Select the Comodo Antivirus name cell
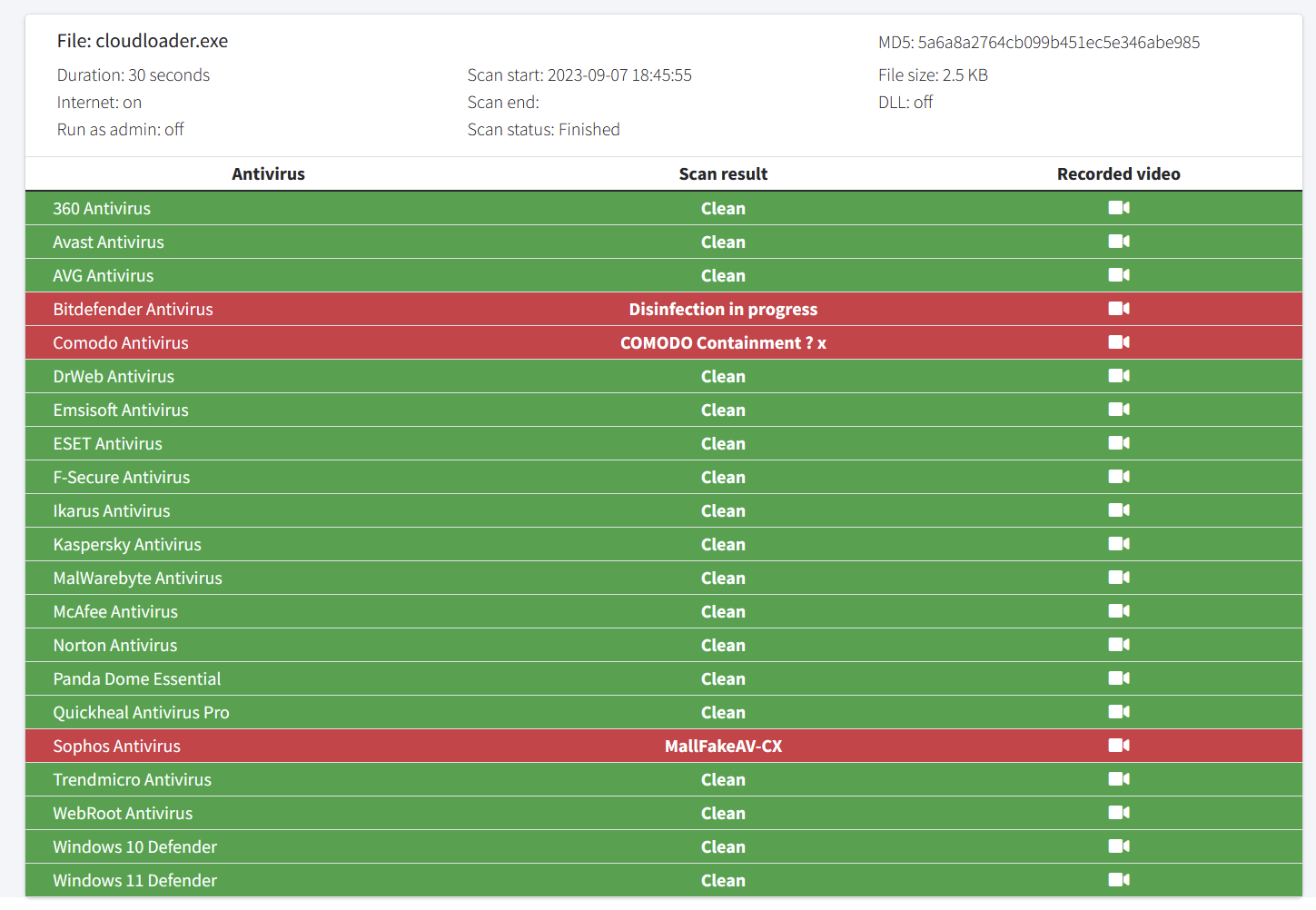Screen dimensions: 1316x910 point(121,342)
